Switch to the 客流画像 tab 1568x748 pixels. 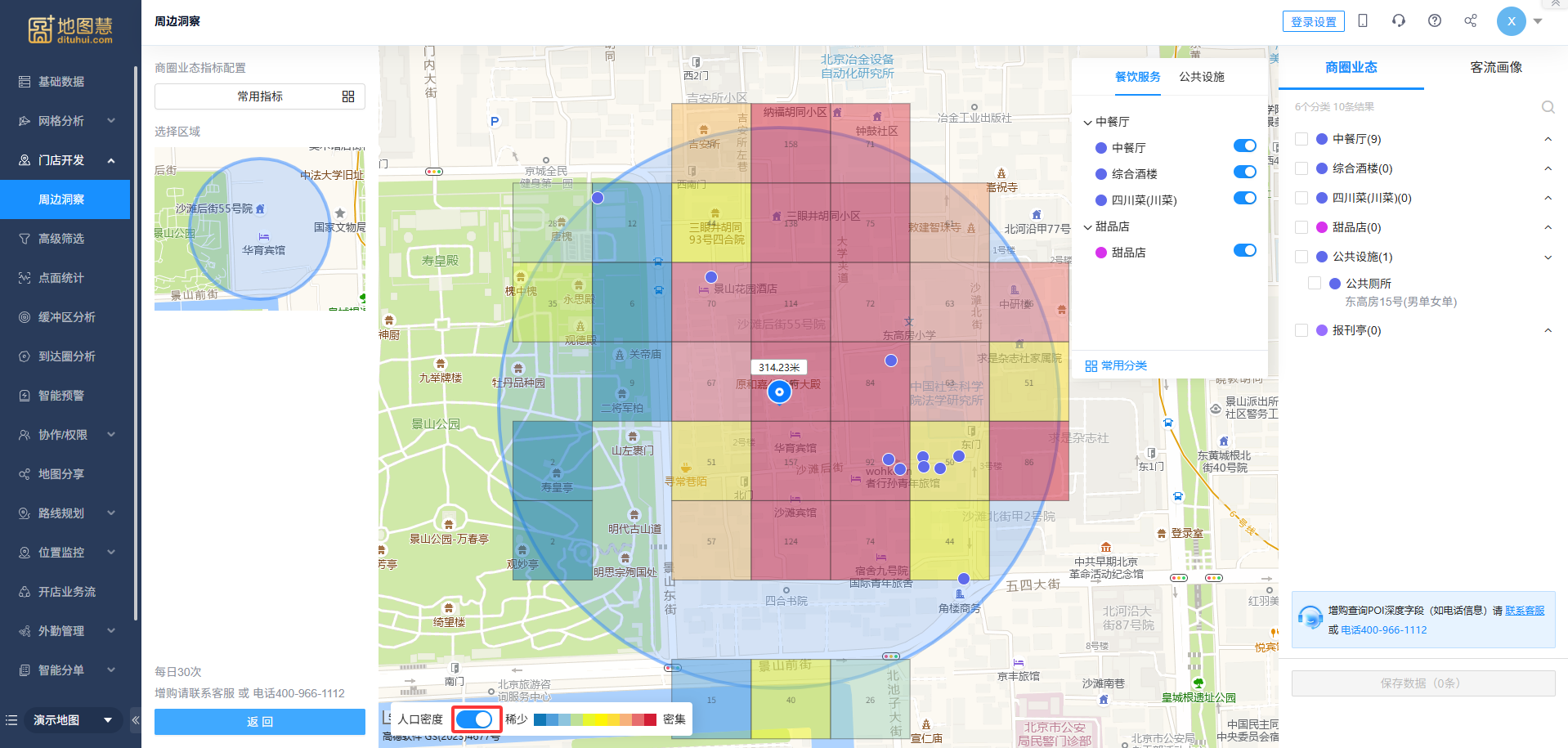[1495, 68]
